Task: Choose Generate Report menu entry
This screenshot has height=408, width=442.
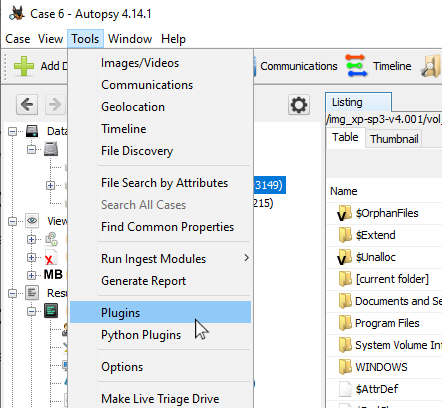Action: 160,281
